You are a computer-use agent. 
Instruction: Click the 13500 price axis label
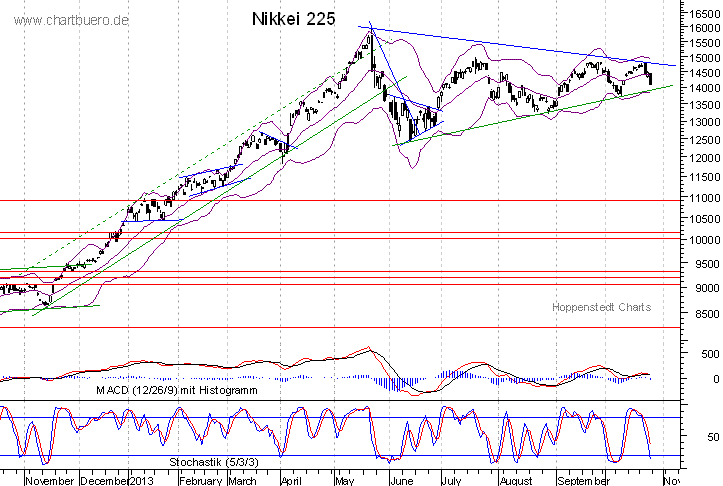705,105
